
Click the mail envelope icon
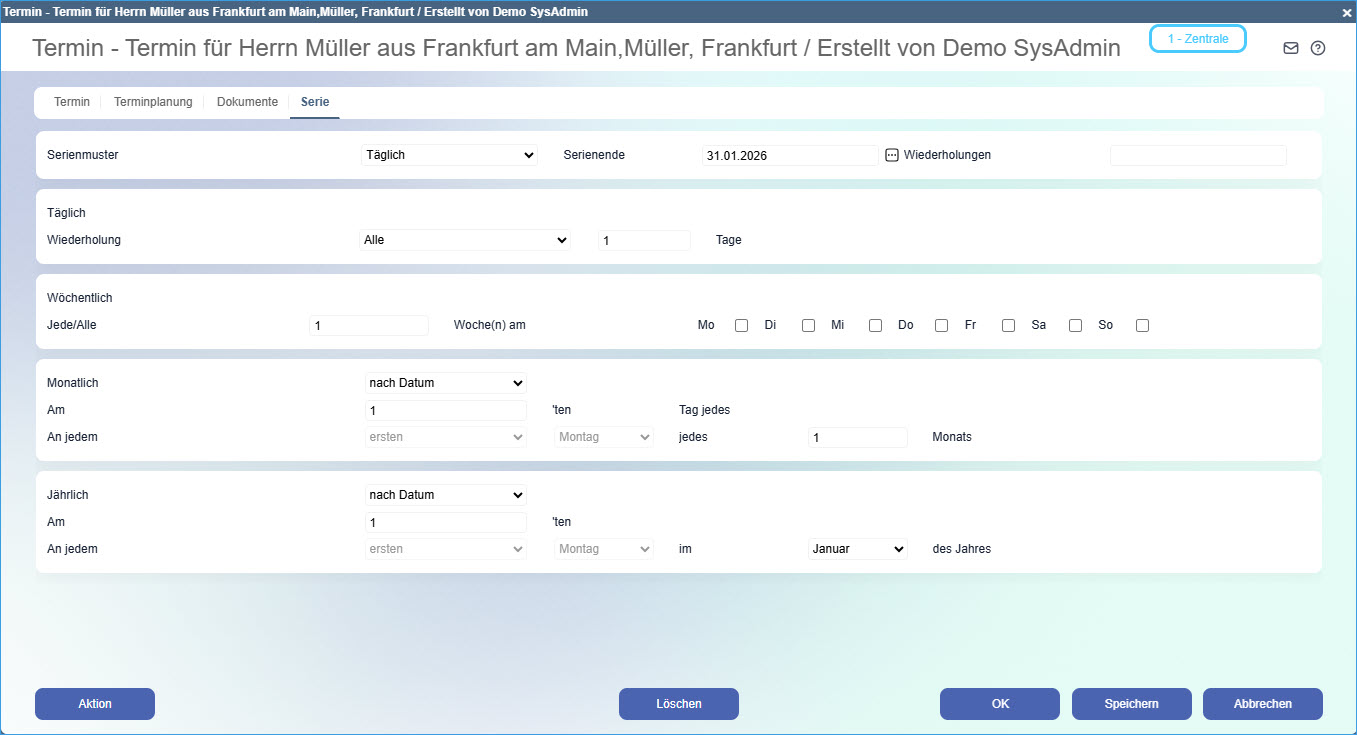(1291, 48)
